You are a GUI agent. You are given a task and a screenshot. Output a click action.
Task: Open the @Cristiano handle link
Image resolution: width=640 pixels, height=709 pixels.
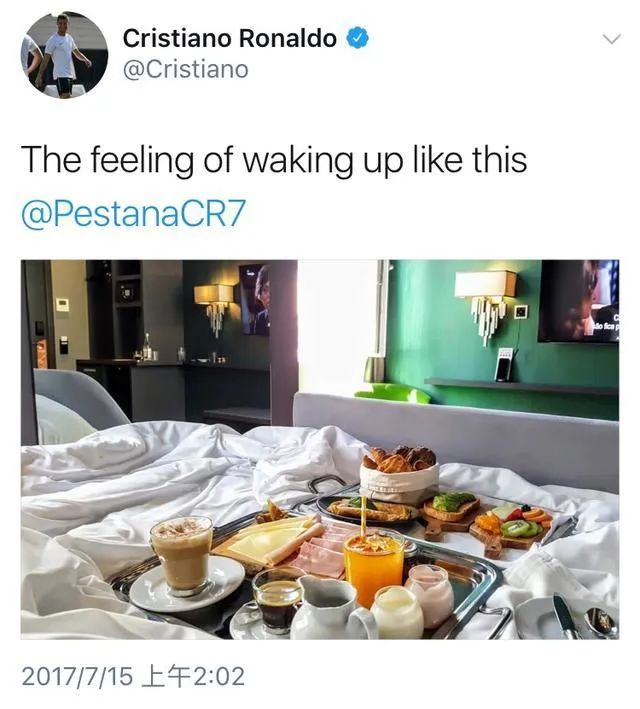coord(185,70)
